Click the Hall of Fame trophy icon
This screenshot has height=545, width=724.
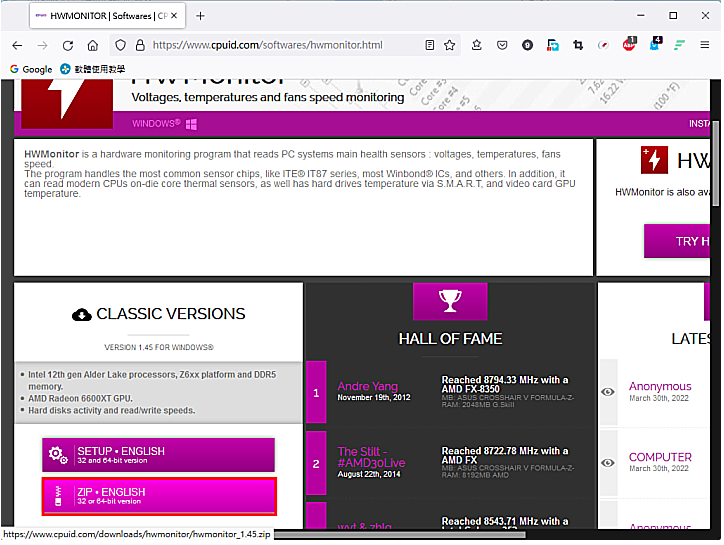coord(450,301)
